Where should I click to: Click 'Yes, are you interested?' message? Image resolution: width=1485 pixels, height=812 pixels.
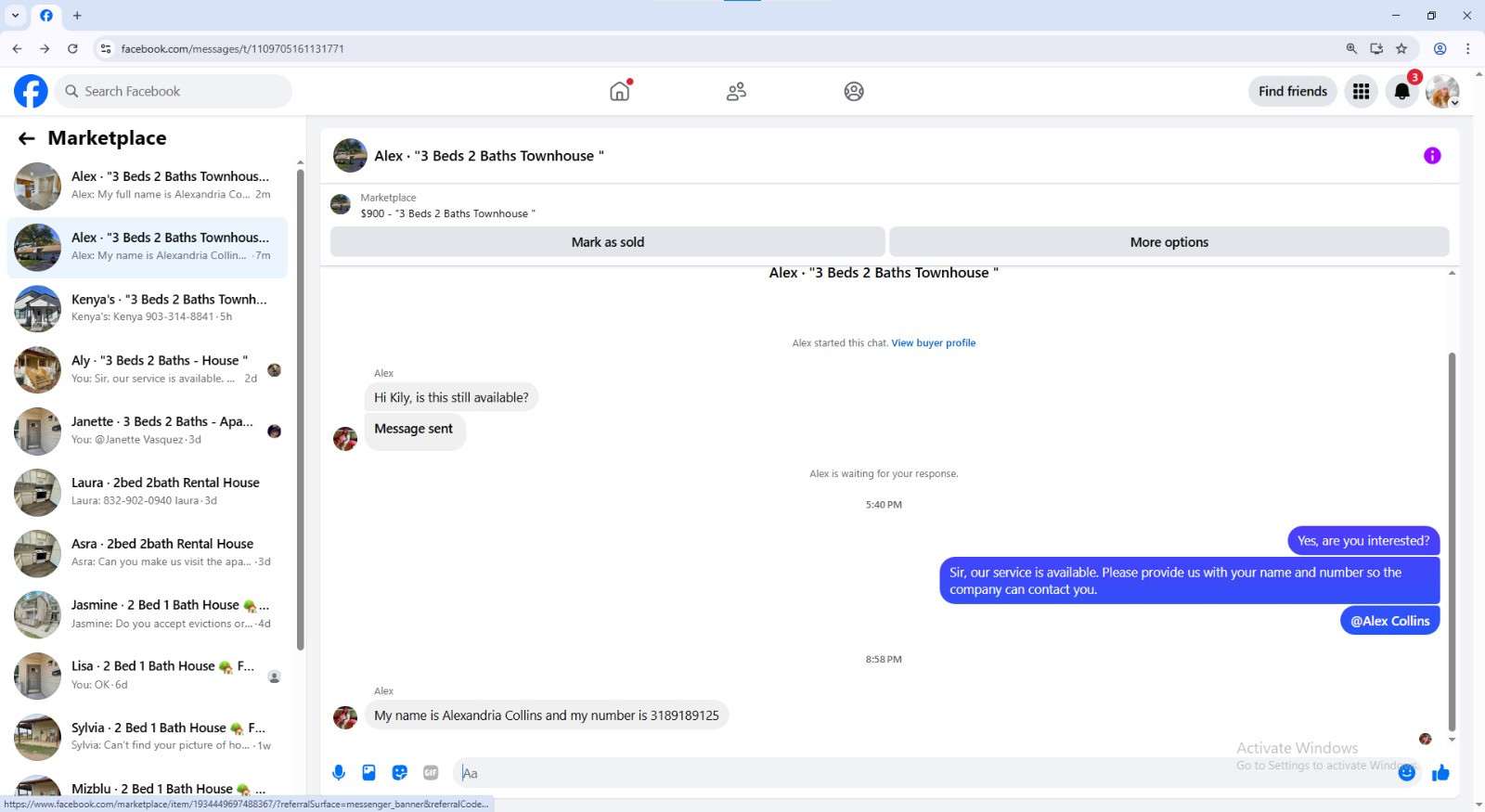coord(1363,541)
